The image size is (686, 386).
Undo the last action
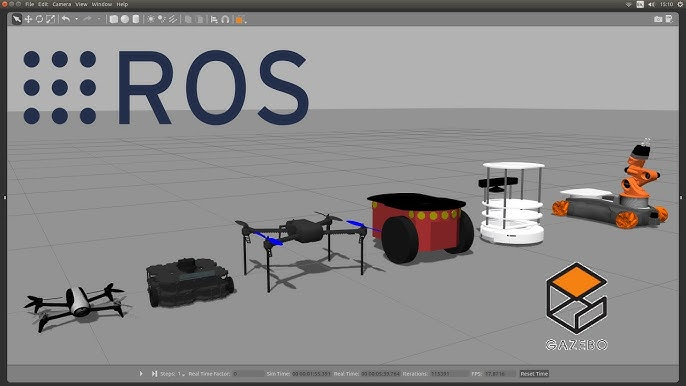pyautogui.click(x=66, y=19)
